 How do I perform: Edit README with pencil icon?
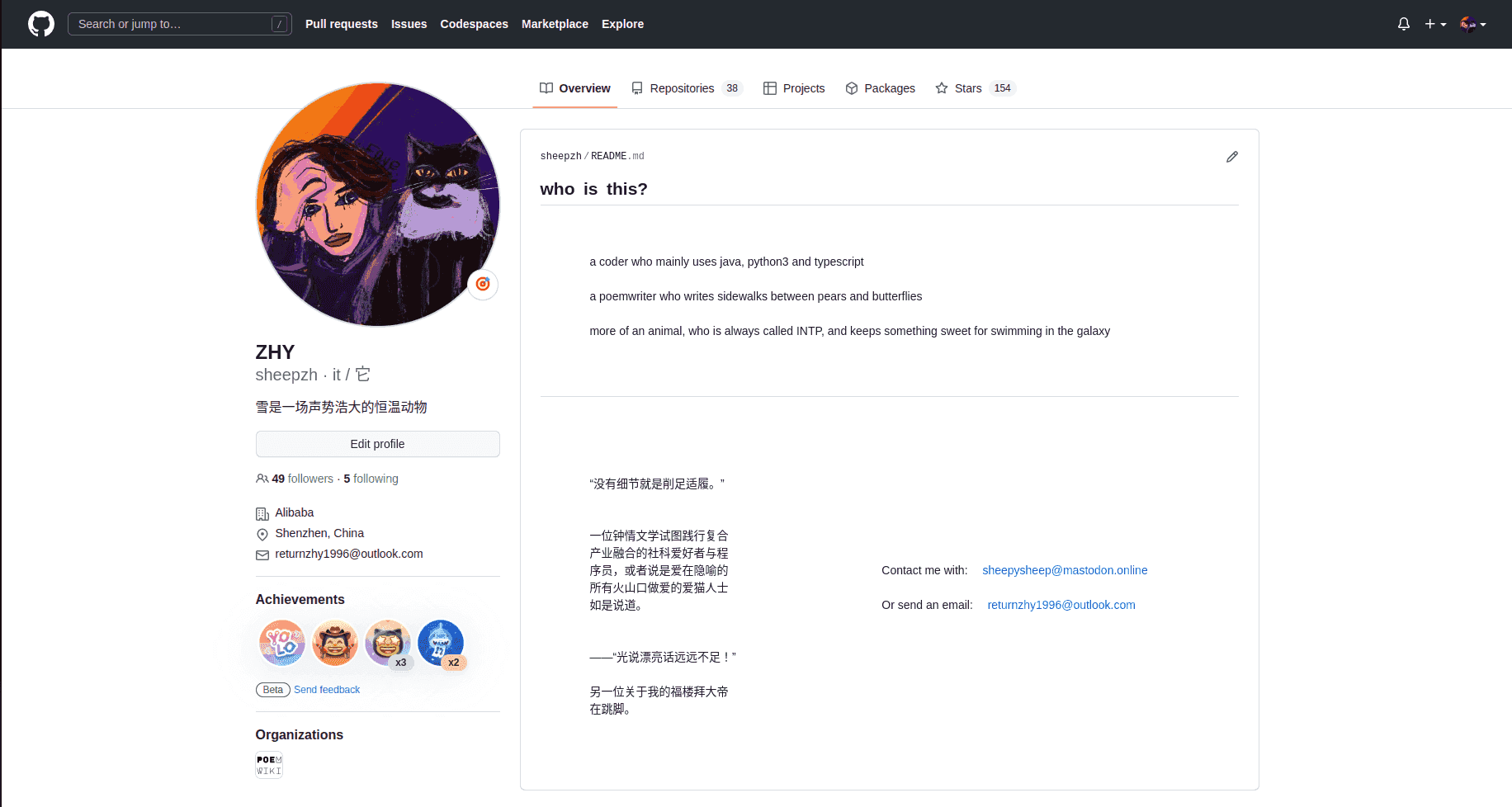click(x=1232, y=157)
